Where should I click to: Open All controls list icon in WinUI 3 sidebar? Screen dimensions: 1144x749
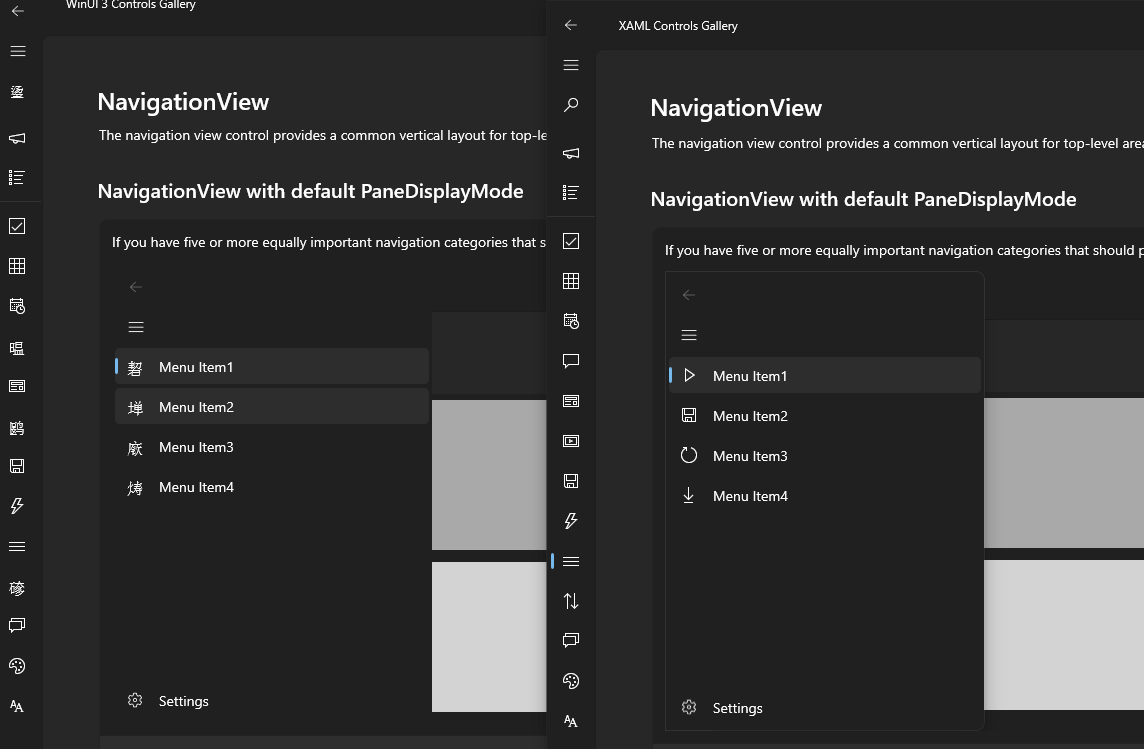[18, 177]
